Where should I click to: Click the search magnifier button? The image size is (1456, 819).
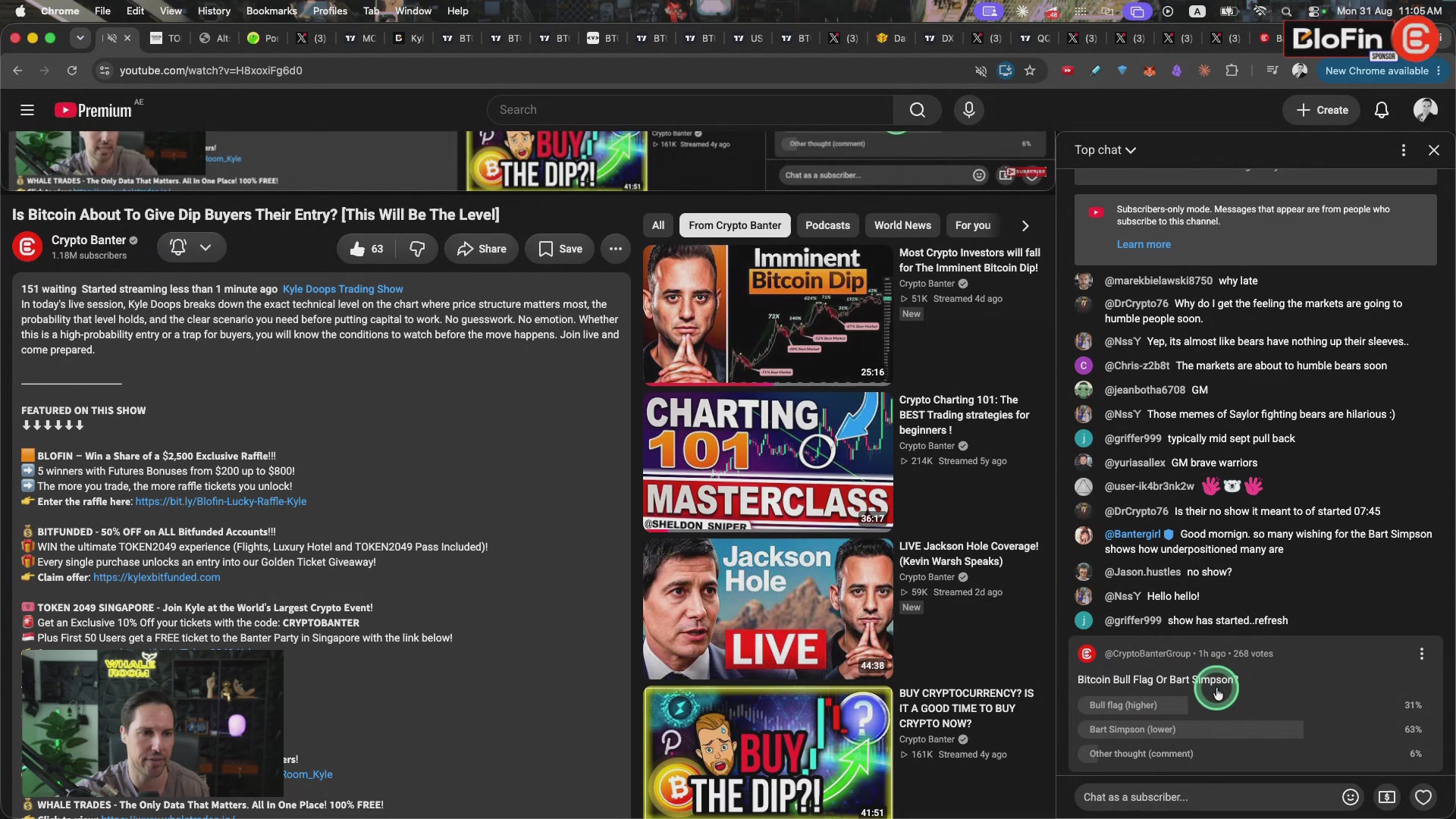[x=917, y=110]
